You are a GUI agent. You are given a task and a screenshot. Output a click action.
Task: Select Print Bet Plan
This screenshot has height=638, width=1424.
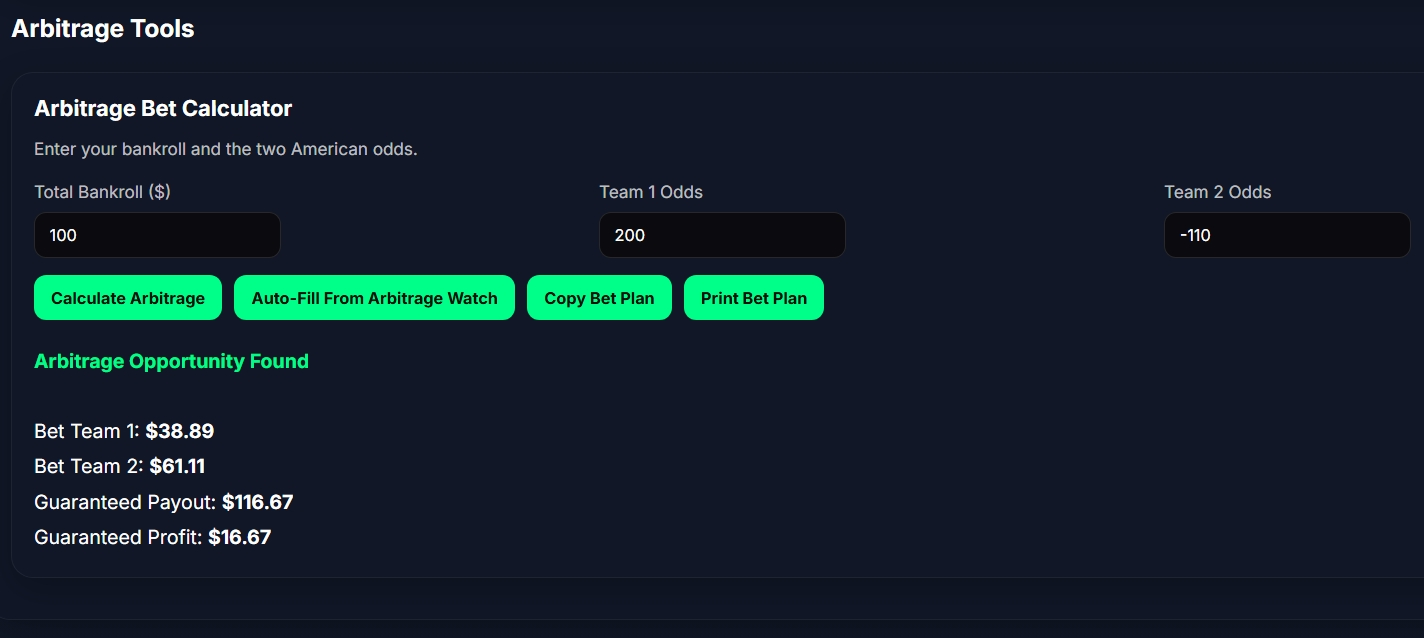754,297
